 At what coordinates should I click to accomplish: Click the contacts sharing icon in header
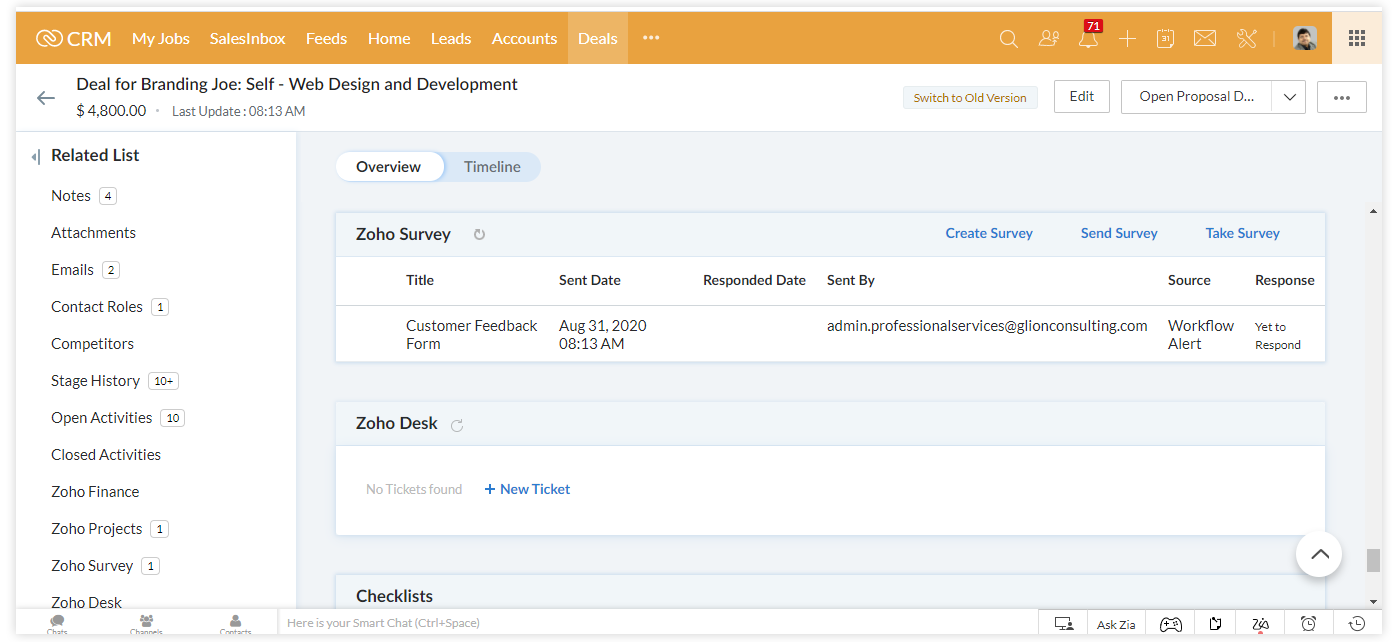[1048, 39]
